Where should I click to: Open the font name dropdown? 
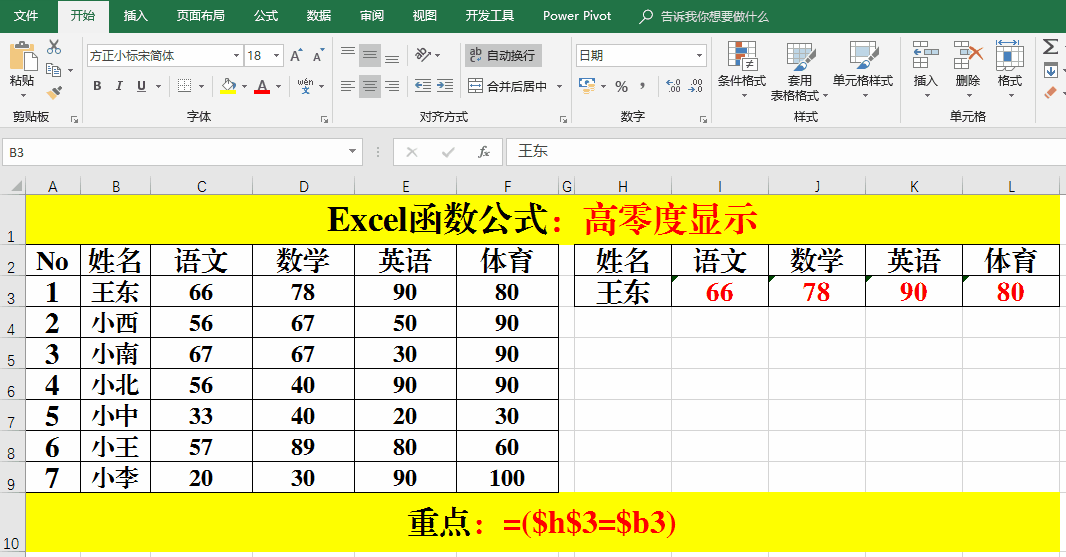click(236, 56)
